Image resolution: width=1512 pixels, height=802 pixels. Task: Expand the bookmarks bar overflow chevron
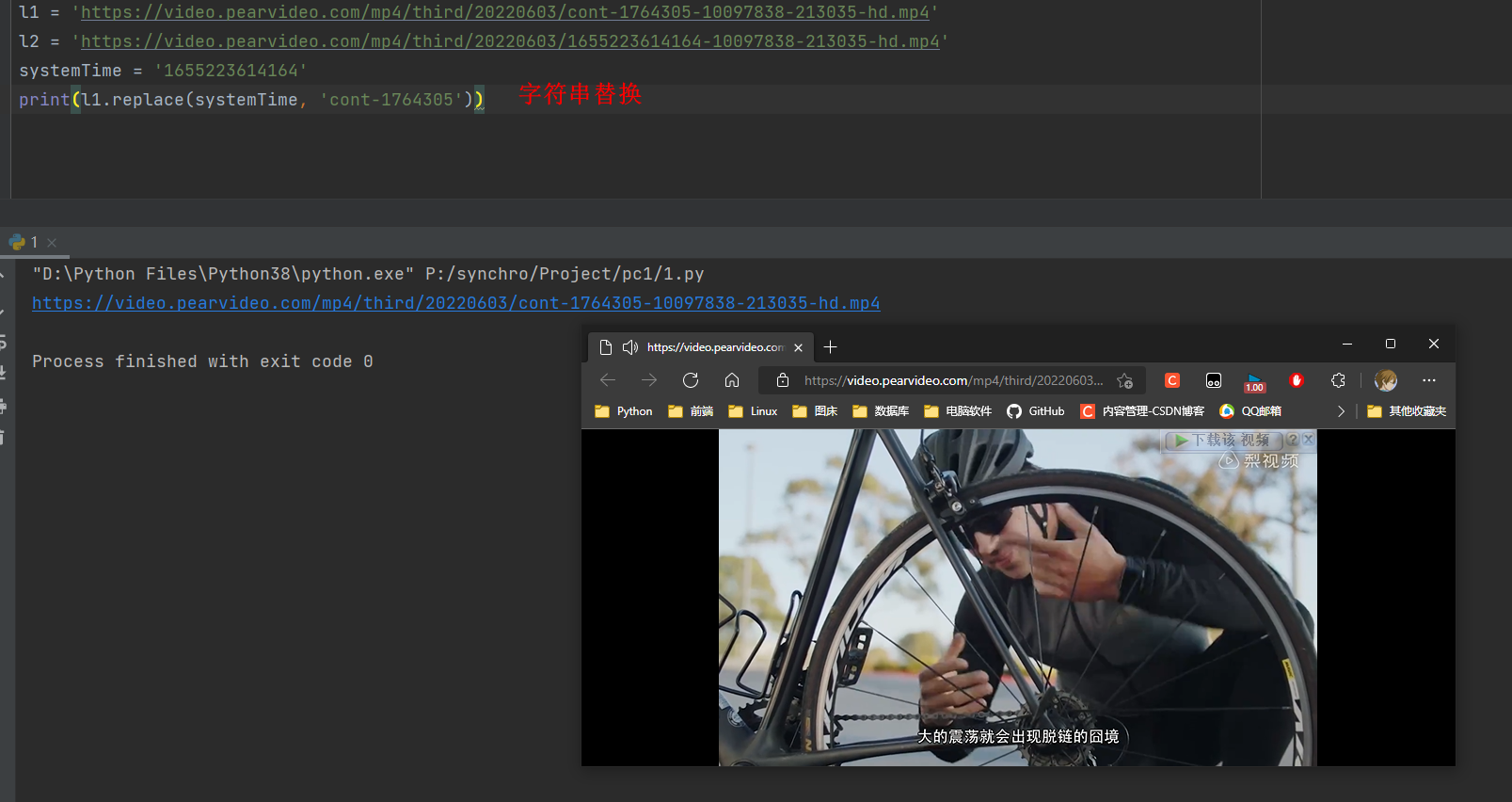coord(1341,411)
